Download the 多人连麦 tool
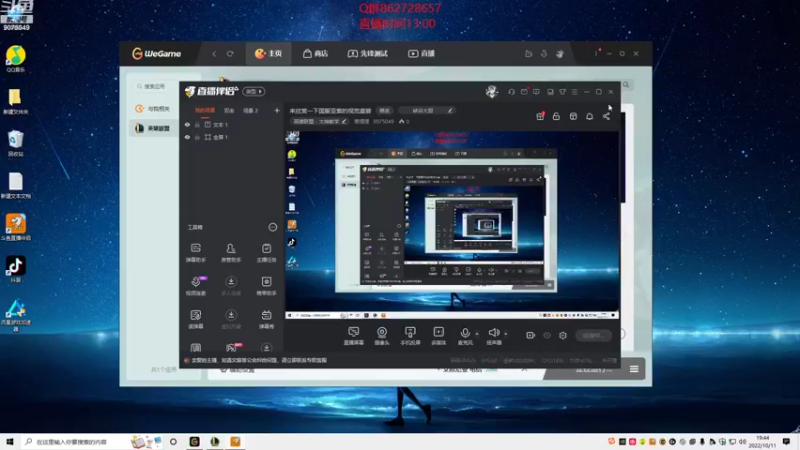The width and height of the screenshot is (800, 450). (x=231, y=286)
